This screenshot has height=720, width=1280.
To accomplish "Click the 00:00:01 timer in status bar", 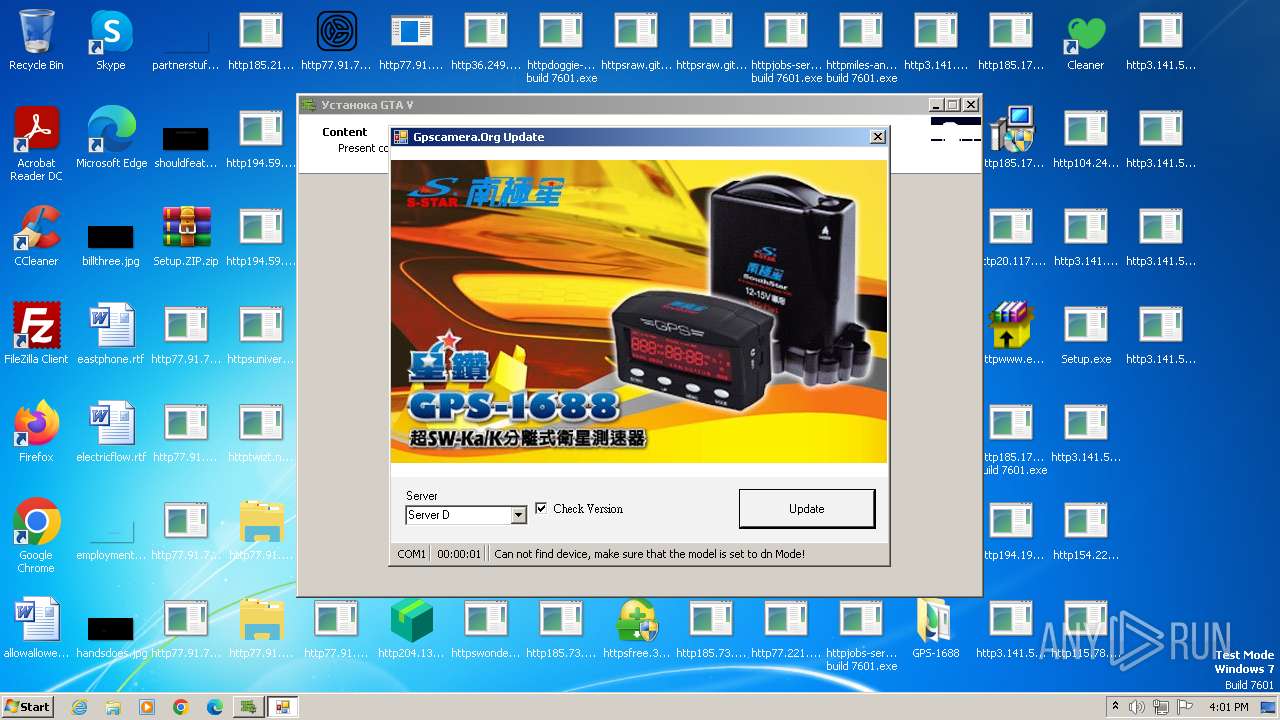I will pyautogui.click(x=459, y=554).
